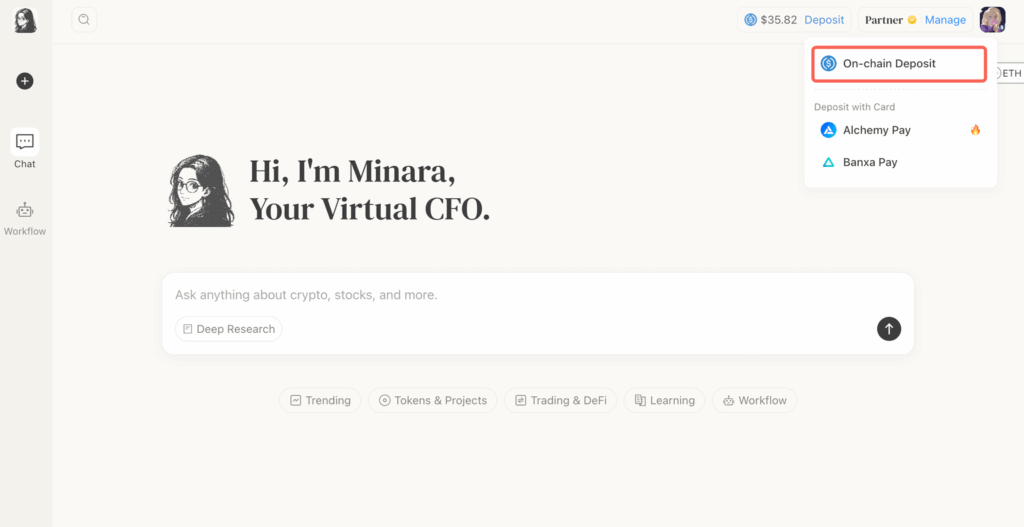
Task: Open the Chat section in sidebar
Action: click(x=25, y=149)
